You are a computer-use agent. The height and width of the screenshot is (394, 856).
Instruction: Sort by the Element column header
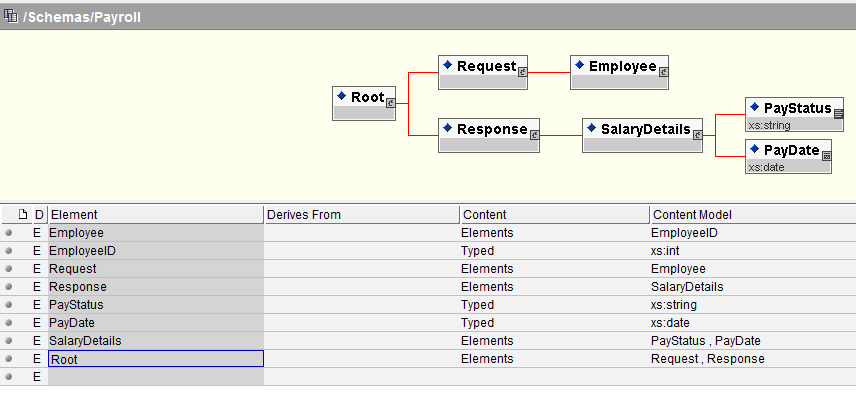(156, 214)
